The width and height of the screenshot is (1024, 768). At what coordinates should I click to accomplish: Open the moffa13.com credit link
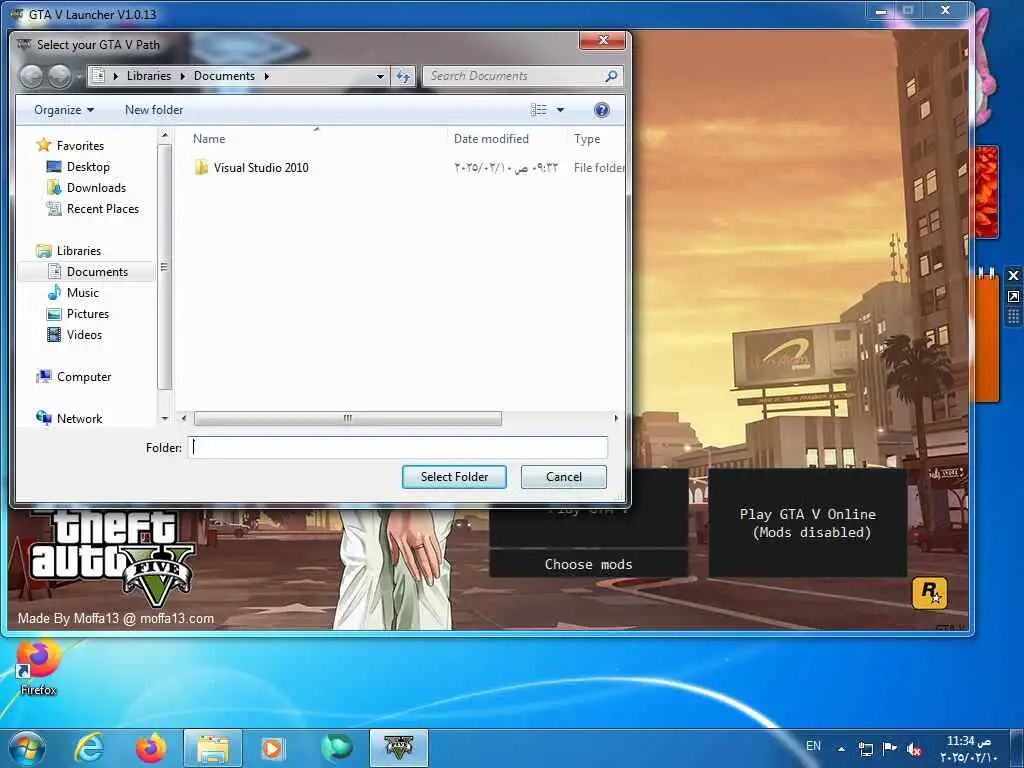(x=177, y=618)
